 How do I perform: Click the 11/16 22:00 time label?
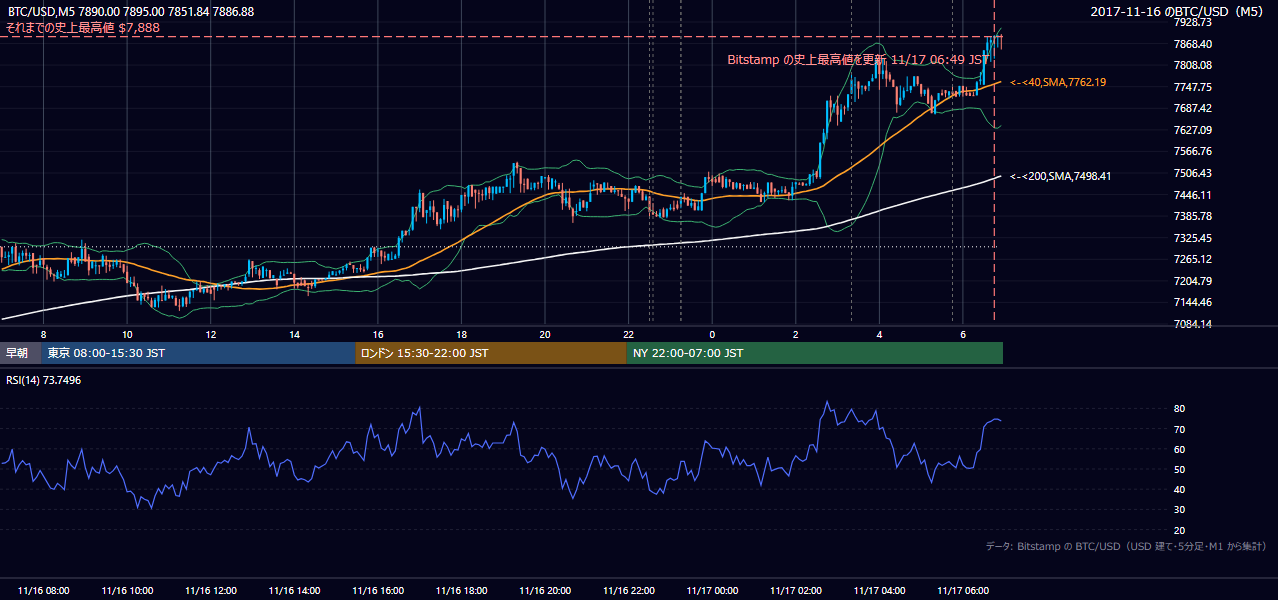coord(628,590)
